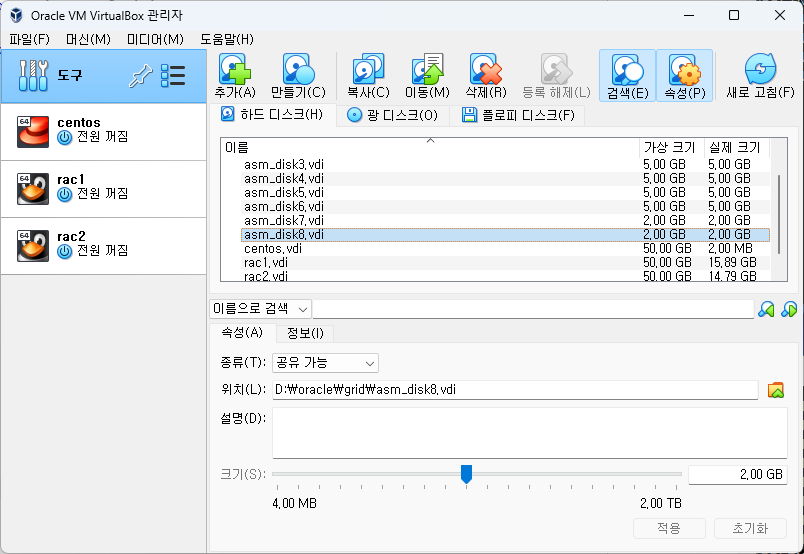Image resolution: width=804 pixels, height=554 pixels.
Task: Toggle the Properties (속성) toolbar button
Action: (x=685, y=75)
